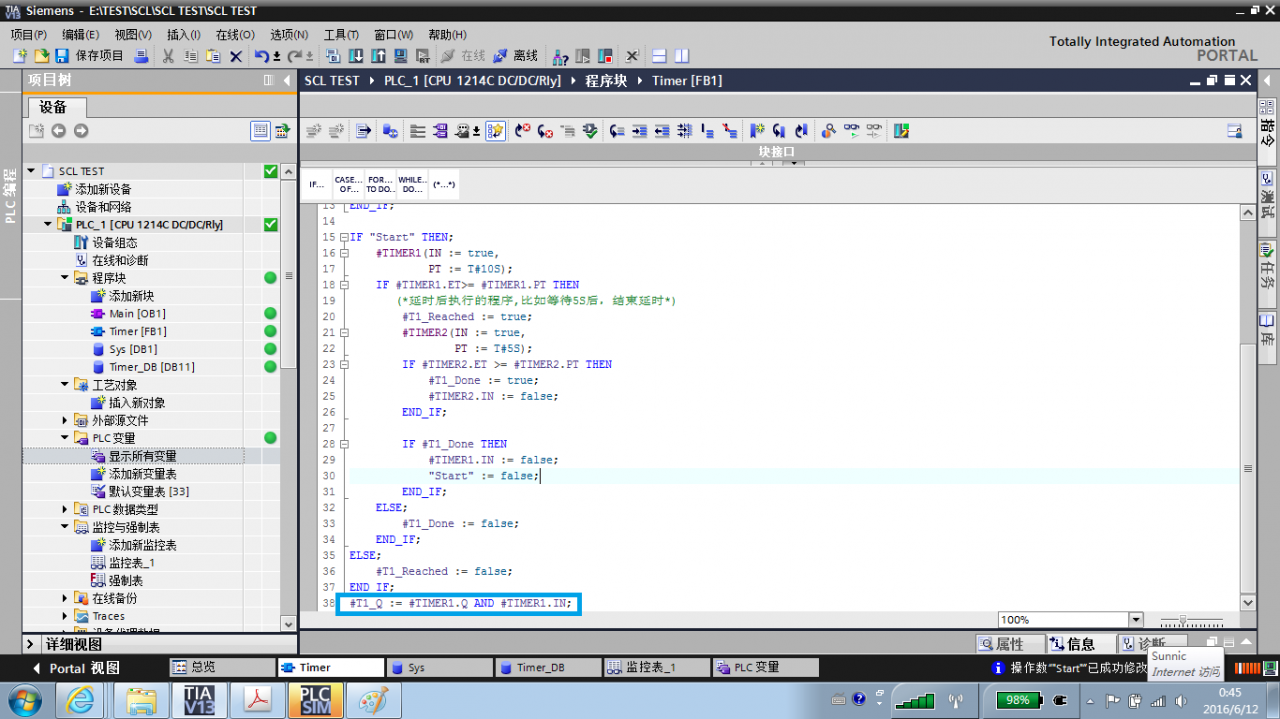Click the print icon in main toolbar
Screen dimensions: 1280x719
coord(141,56)
